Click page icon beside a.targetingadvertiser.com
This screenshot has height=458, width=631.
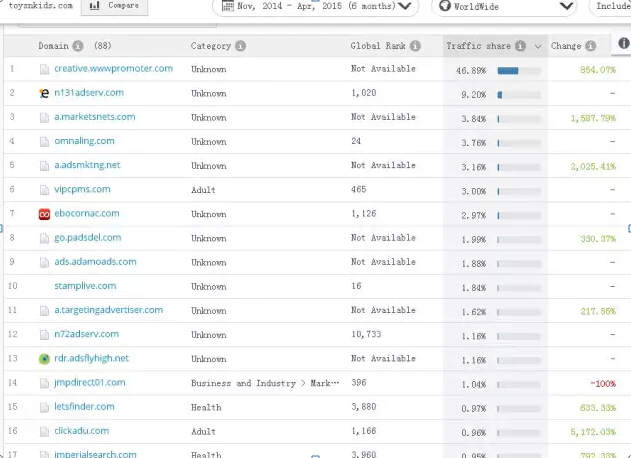point(44,311)
